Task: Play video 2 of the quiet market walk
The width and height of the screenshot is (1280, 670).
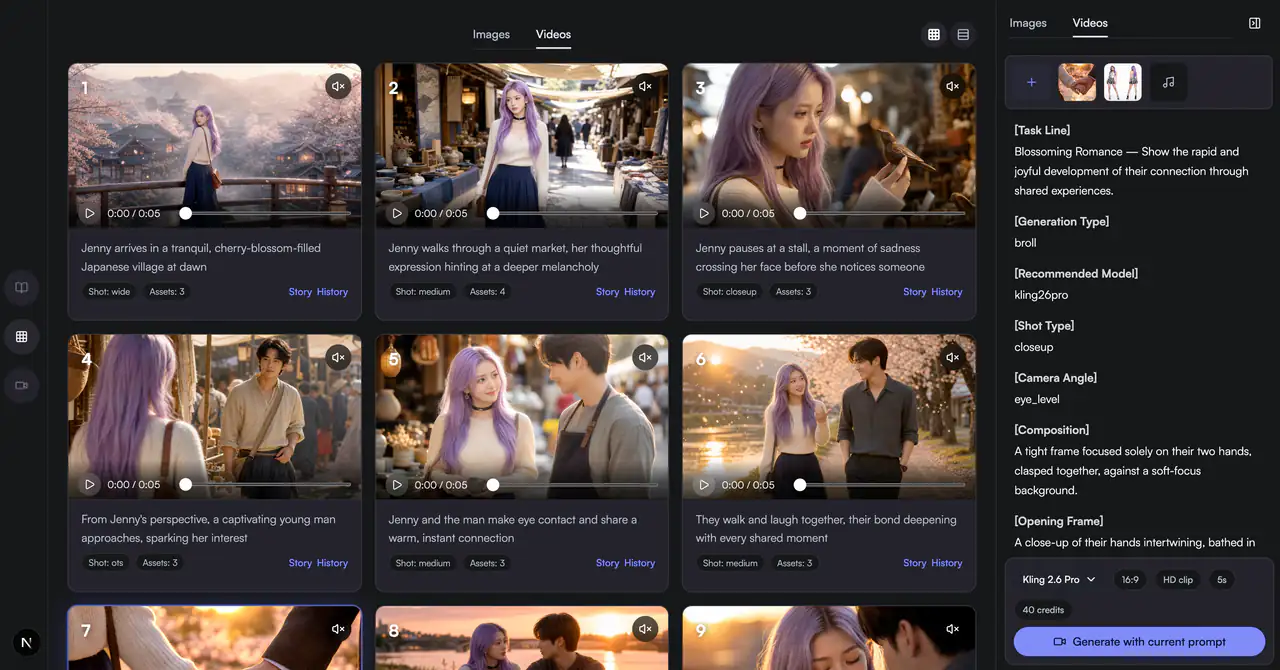Action: (x=397, y=213)
